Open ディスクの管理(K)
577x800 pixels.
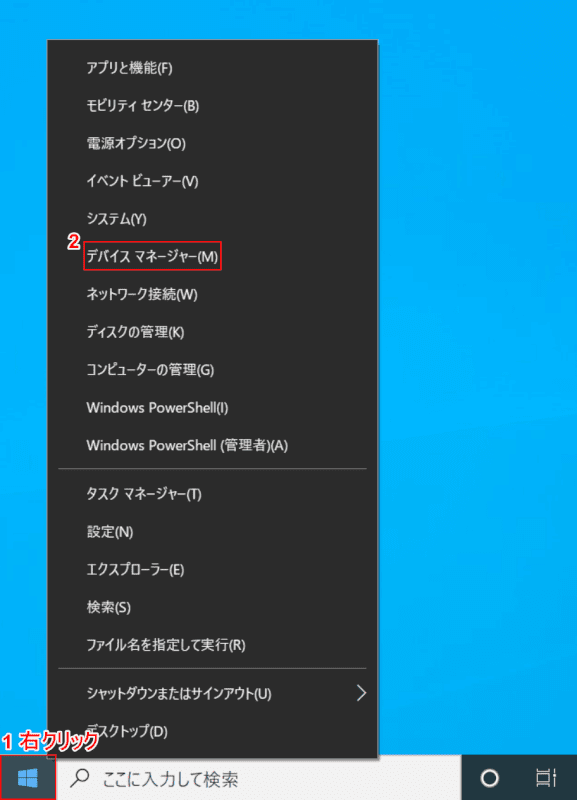pyautogui.click(x=212, y=332)
